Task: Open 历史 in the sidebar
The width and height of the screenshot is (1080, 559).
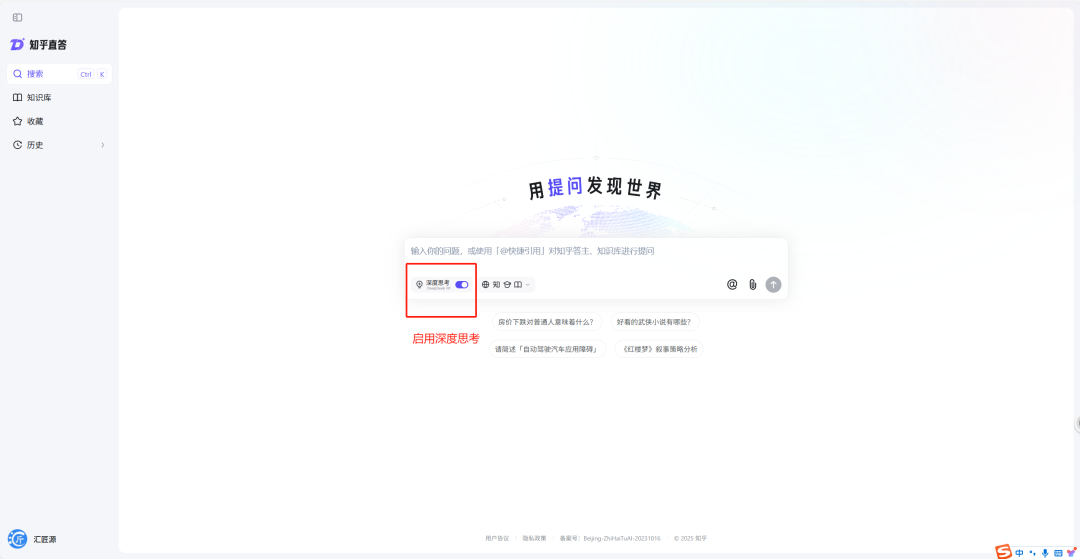Action: 59,145
